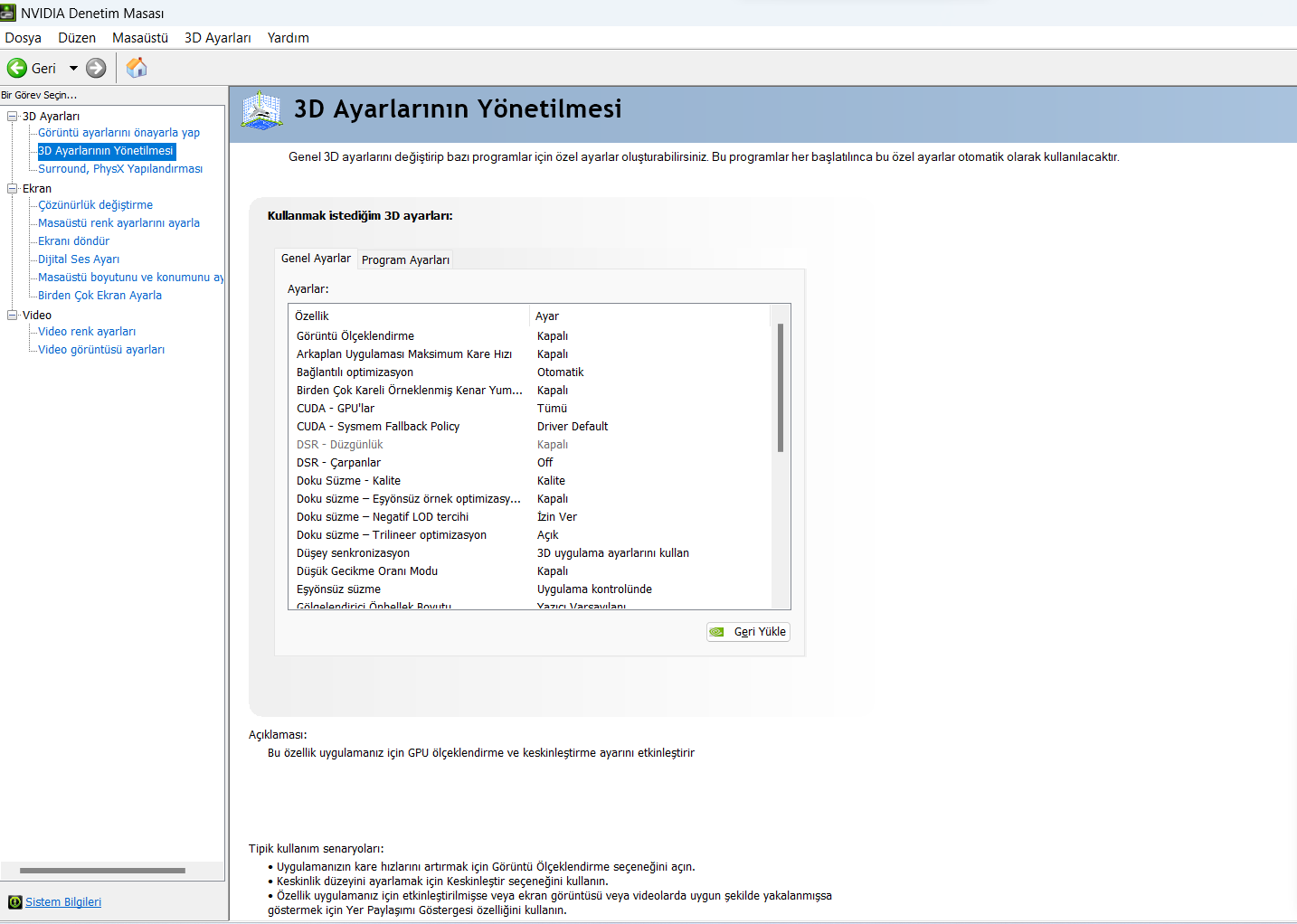Click the Kalite value for Doku Süzme
The height and width of the screenshot is (924, 1297).
(551, 481)
